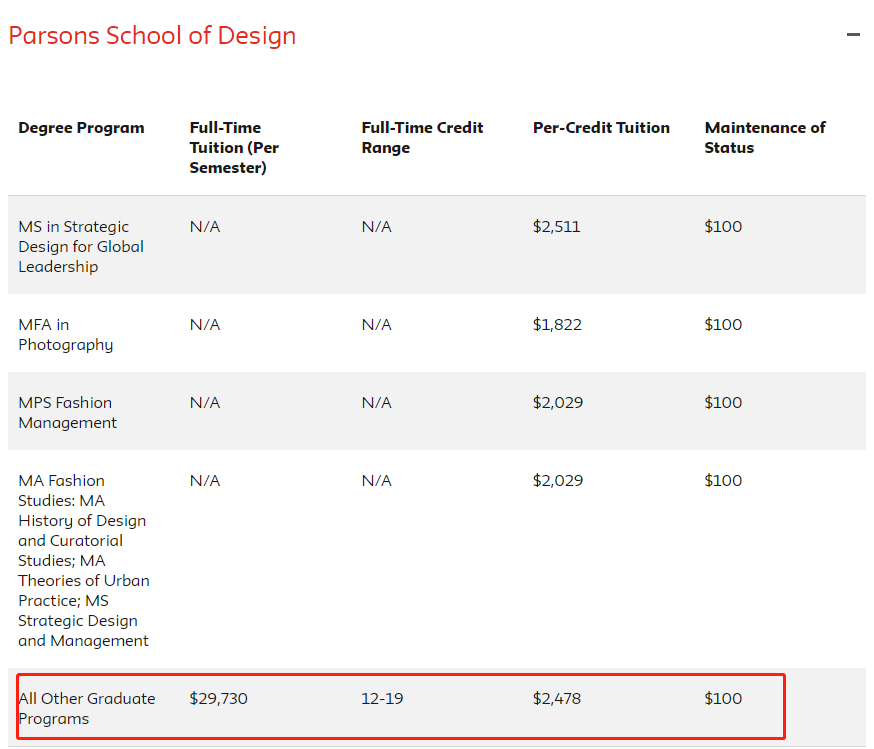
Task: Select the MFA in Photography row label
Action: (x=66, y=335)
